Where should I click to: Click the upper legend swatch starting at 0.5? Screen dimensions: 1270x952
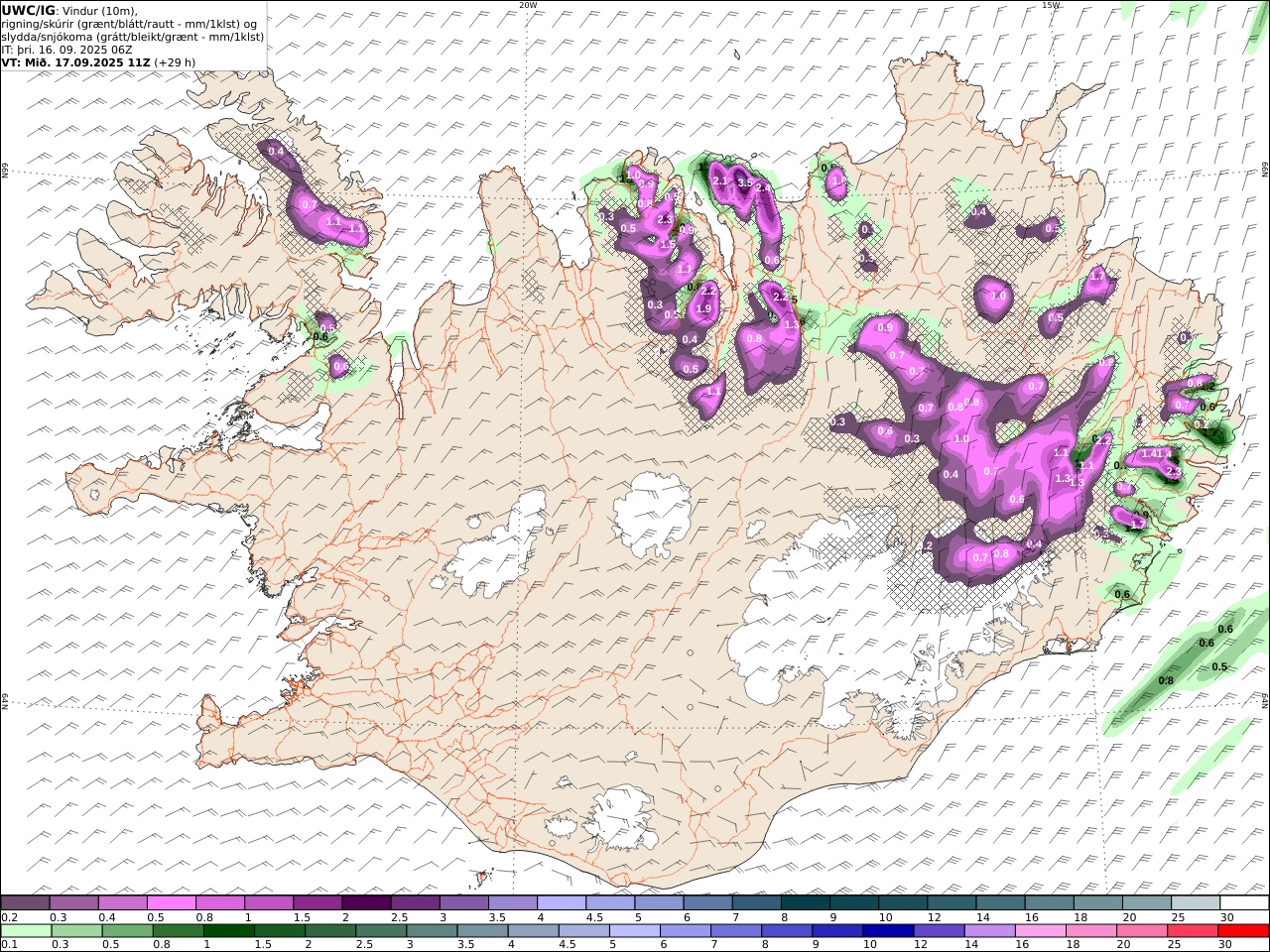(172, 903)
